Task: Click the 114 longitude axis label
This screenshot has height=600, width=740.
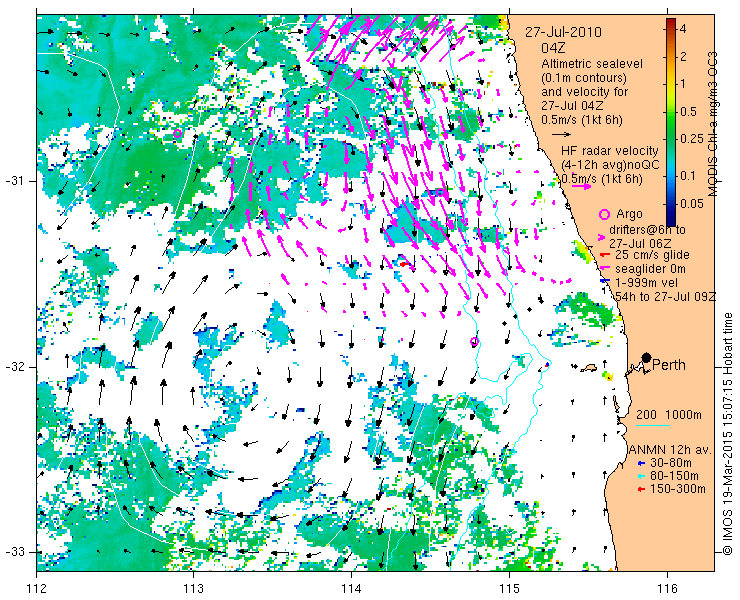Action: click(352, 589)
